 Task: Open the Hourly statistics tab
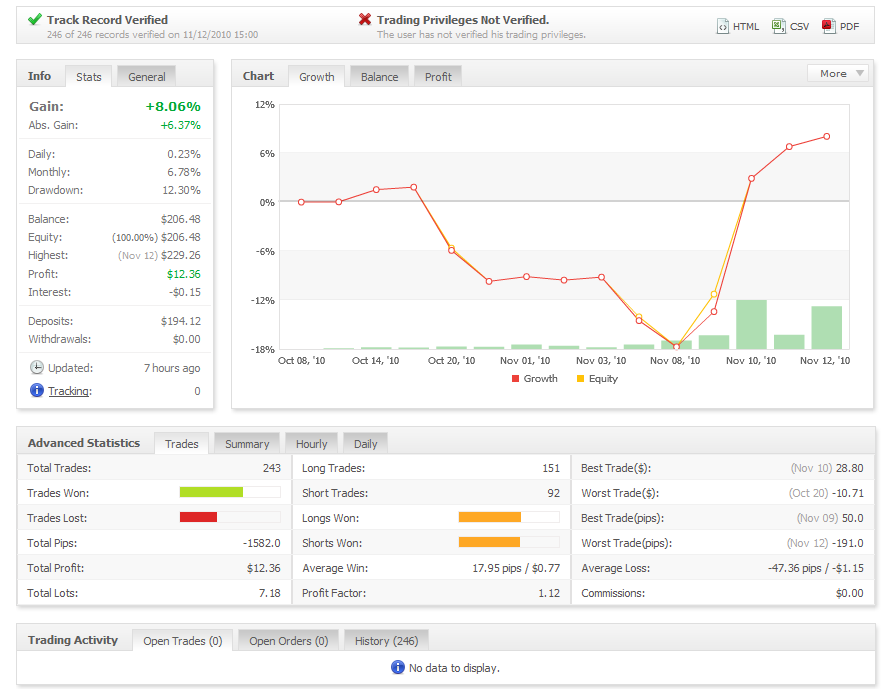311,444
